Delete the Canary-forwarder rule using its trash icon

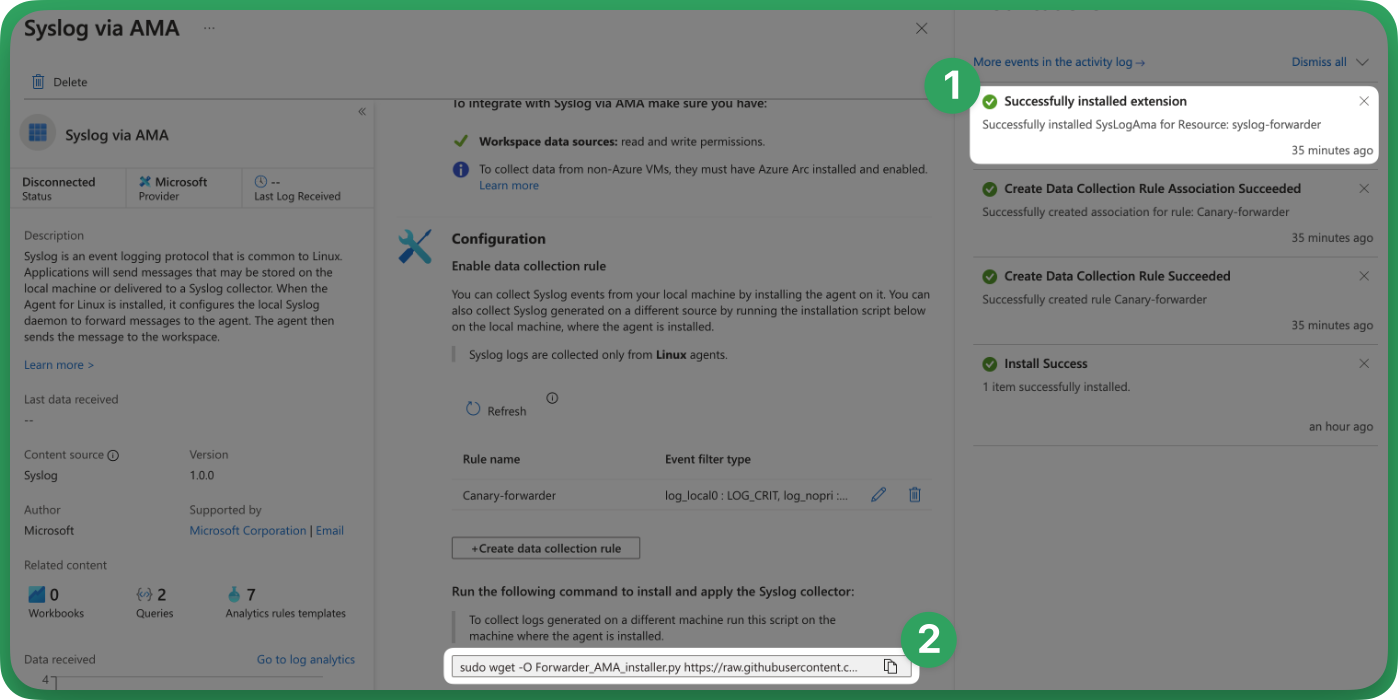[914, 494]
